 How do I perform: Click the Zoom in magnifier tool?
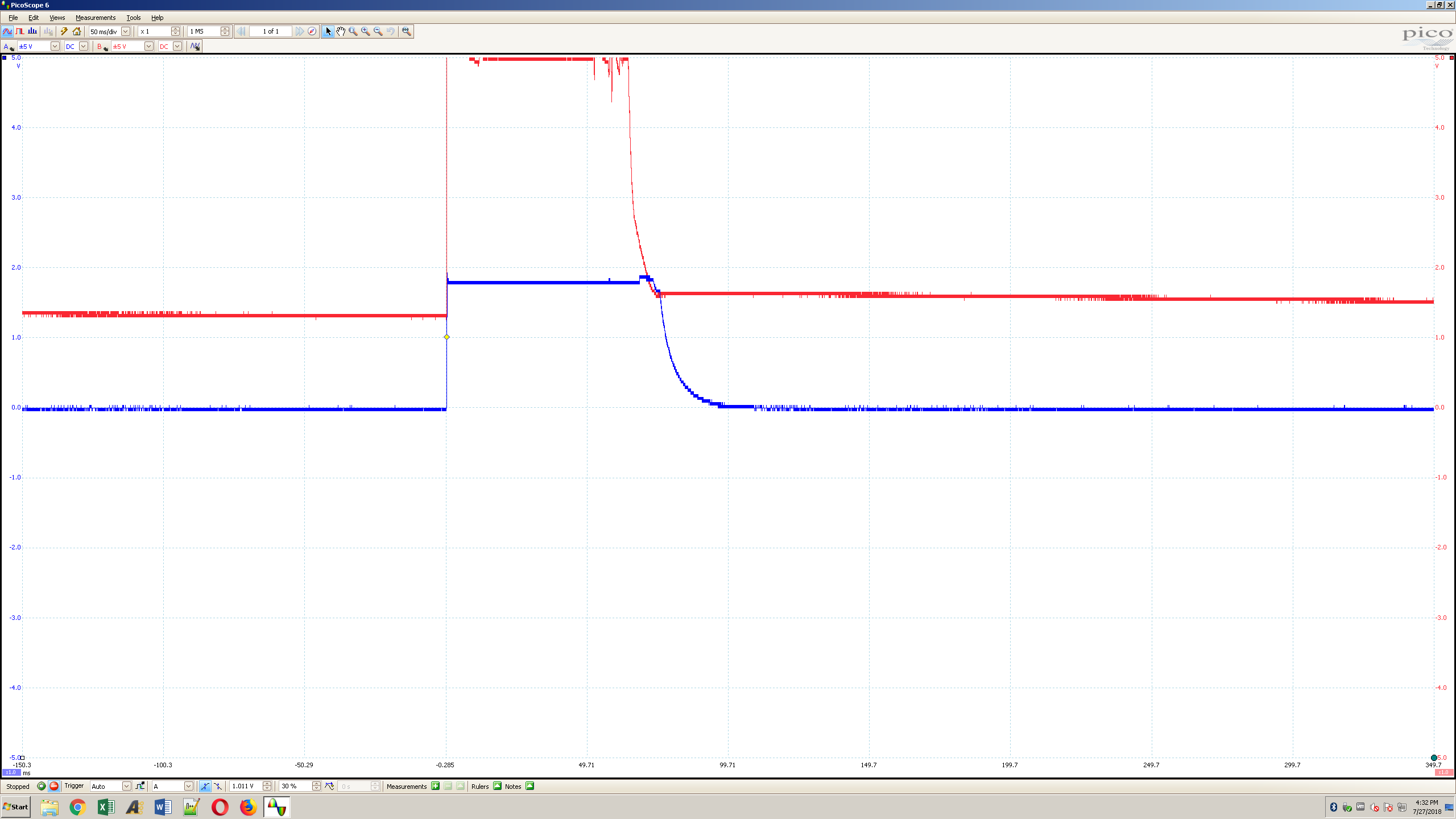(x=365, y=31)
